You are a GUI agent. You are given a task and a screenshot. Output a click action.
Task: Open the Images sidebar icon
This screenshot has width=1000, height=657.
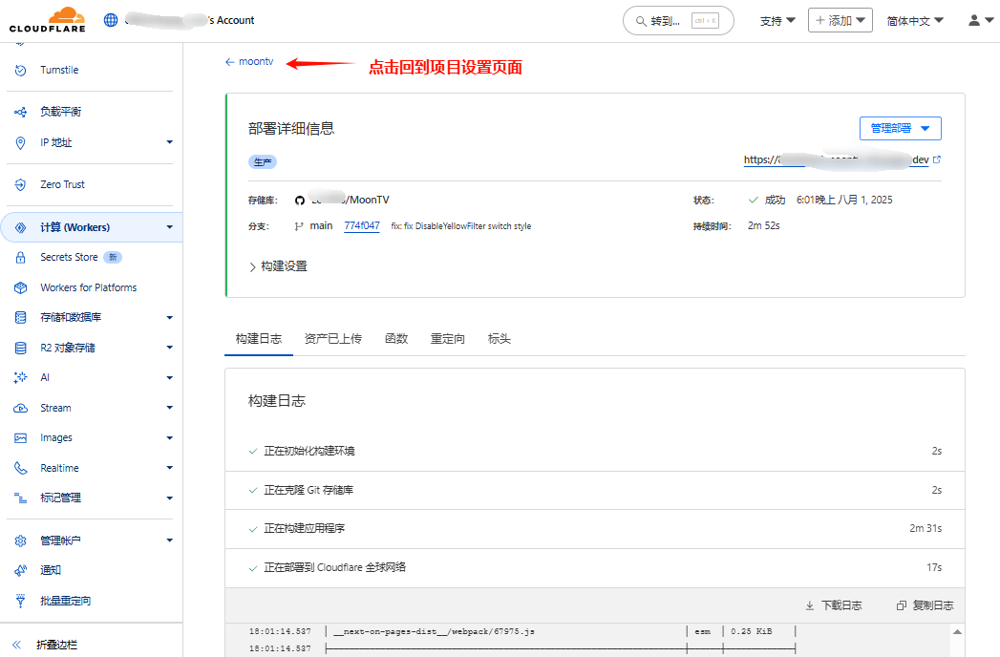pyautogui.click(x=20, y=438)
